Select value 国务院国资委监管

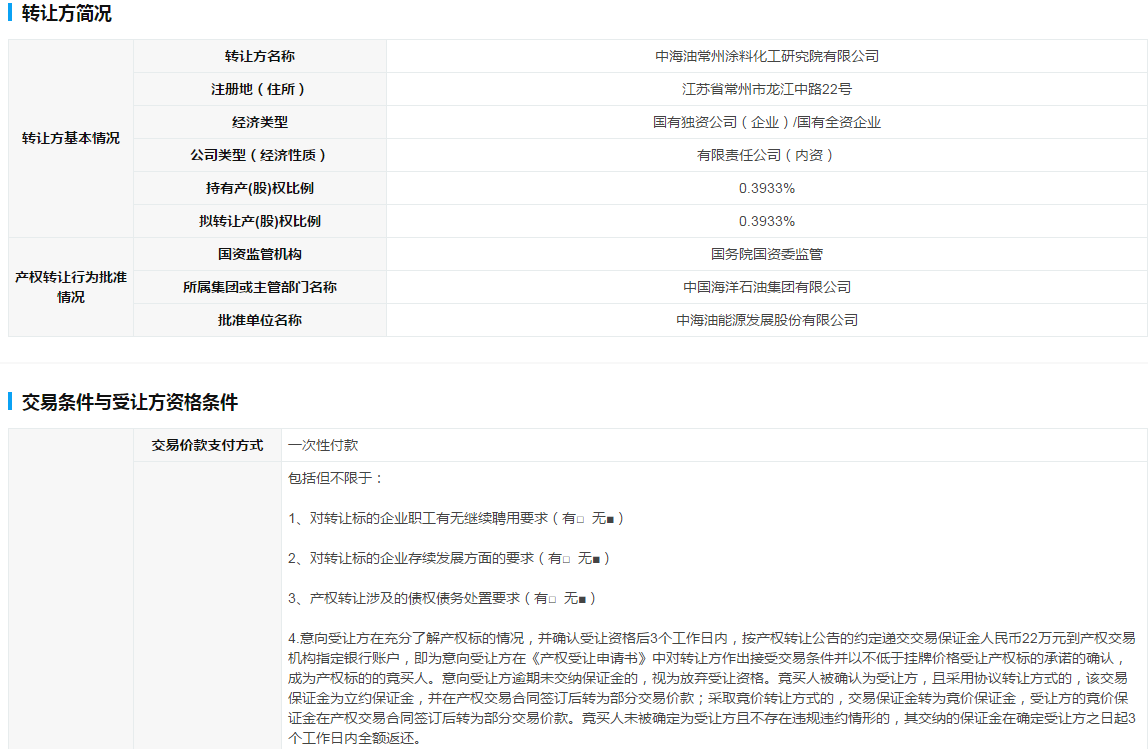coord(767,254)
